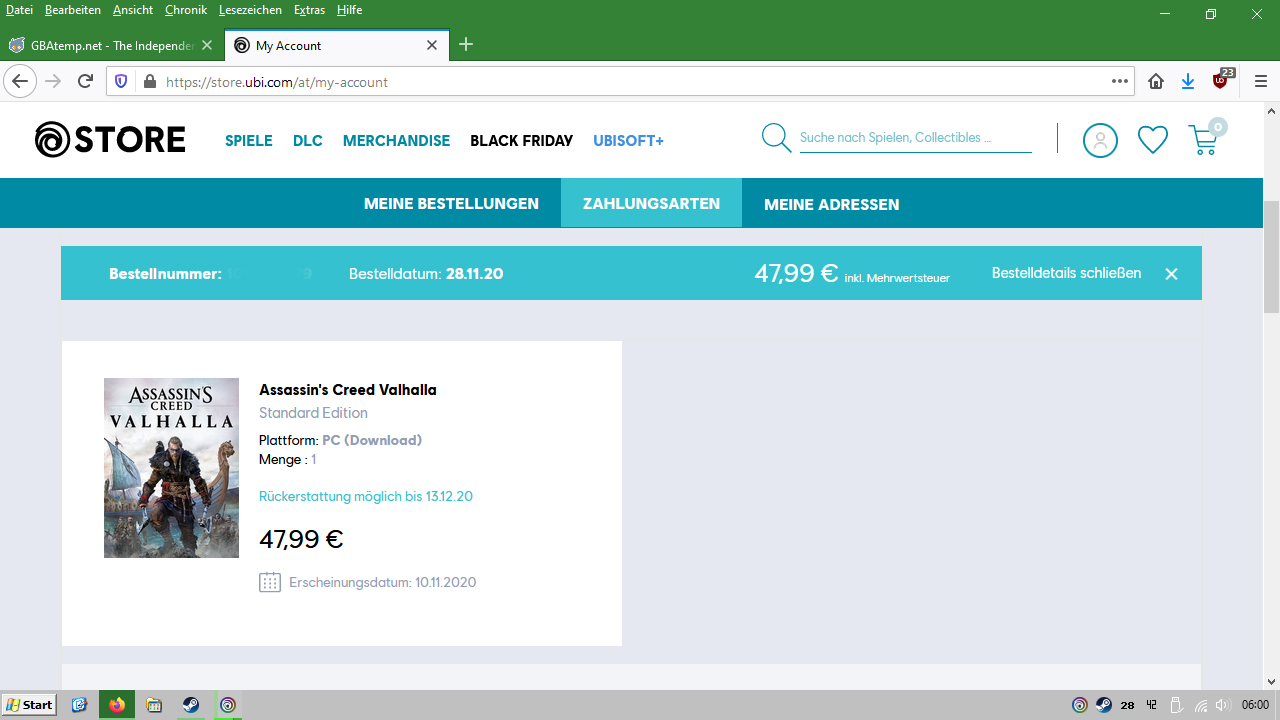Close order details with the X icon
The width and height of the screenshot is (1280, 720).
(1171, 274)
